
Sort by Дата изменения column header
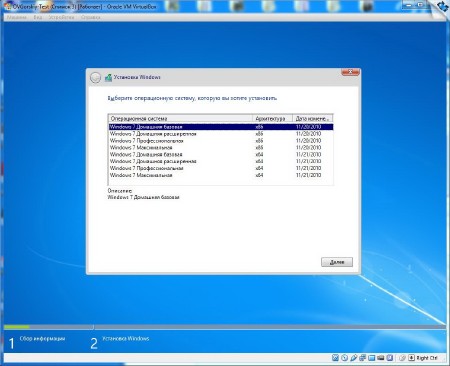(312, 118)
